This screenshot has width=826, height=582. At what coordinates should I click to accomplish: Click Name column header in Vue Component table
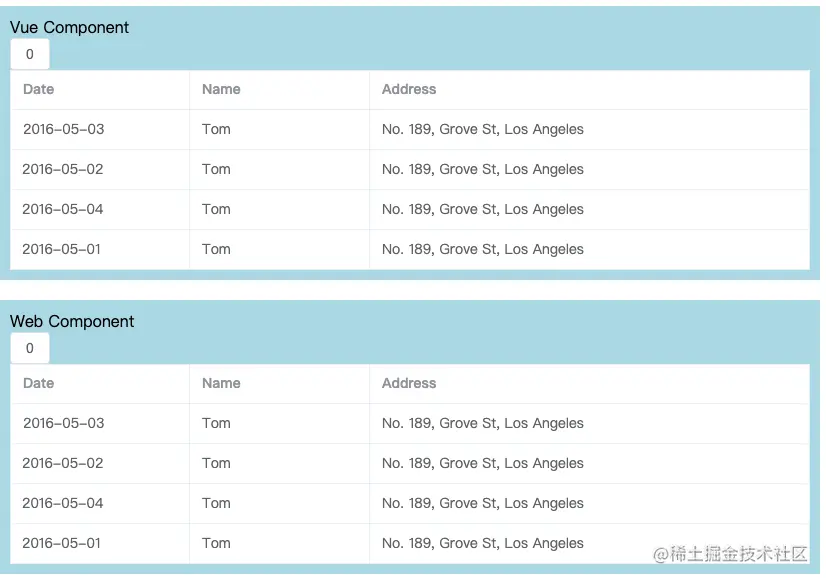click(221, 89)
